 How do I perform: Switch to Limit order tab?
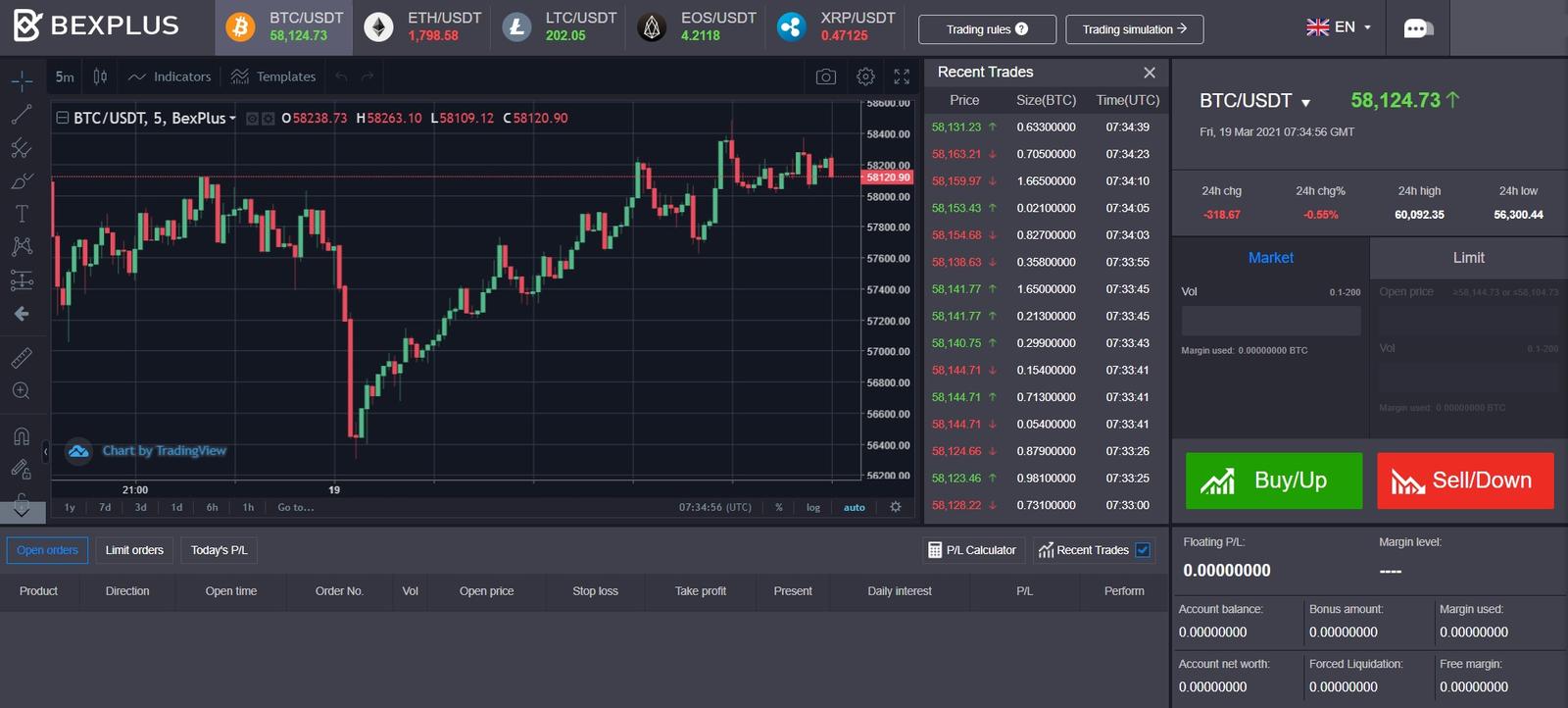1468,258
